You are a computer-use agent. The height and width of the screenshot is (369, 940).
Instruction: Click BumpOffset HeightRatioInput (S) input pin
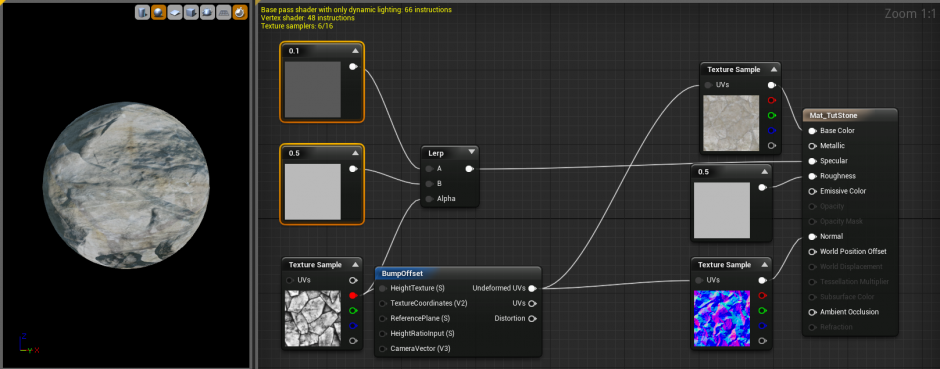tap(383, 333)
